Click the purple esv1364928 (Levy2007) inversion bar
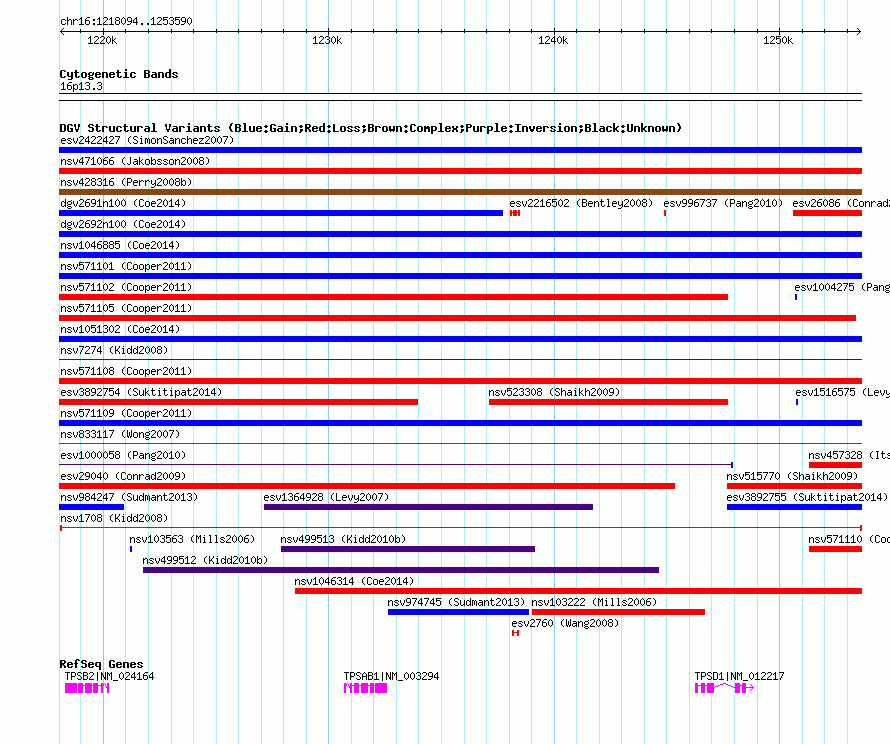The height and width of the screenshot is (744, 890). point(428,507)
